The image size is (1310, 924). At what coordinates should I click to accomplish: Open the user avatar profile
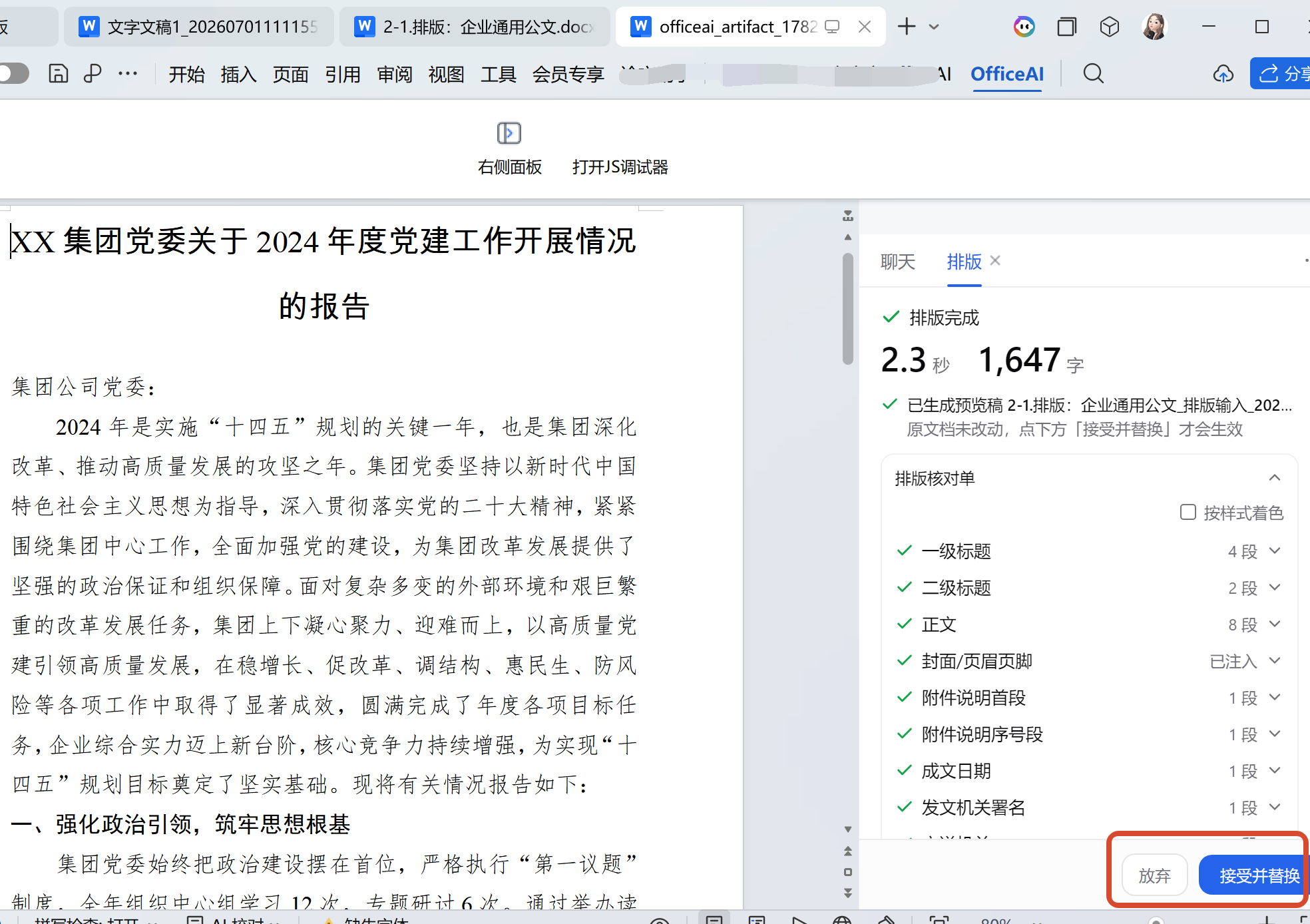pos(1154,27)
